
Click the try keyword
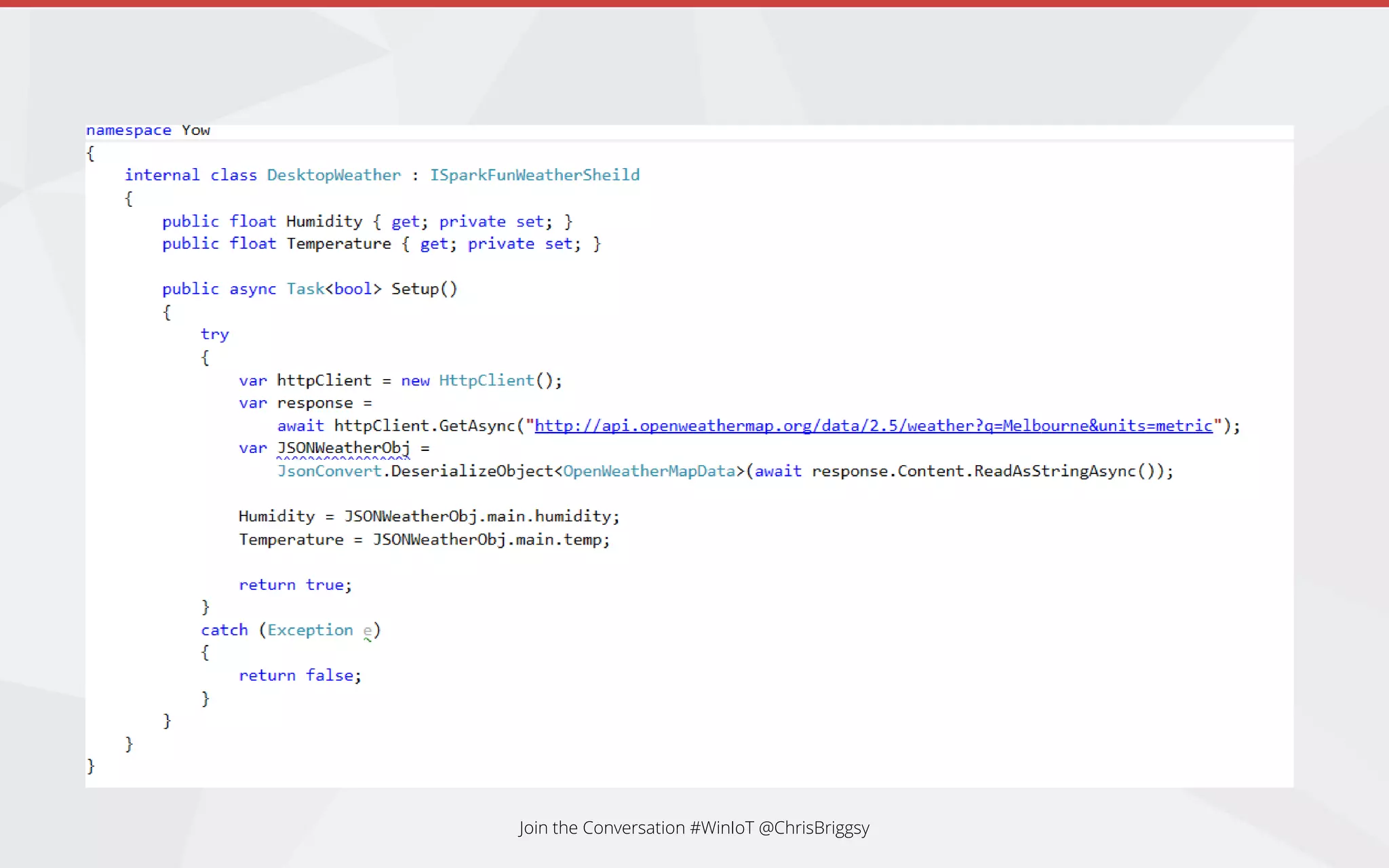(214, 334)
